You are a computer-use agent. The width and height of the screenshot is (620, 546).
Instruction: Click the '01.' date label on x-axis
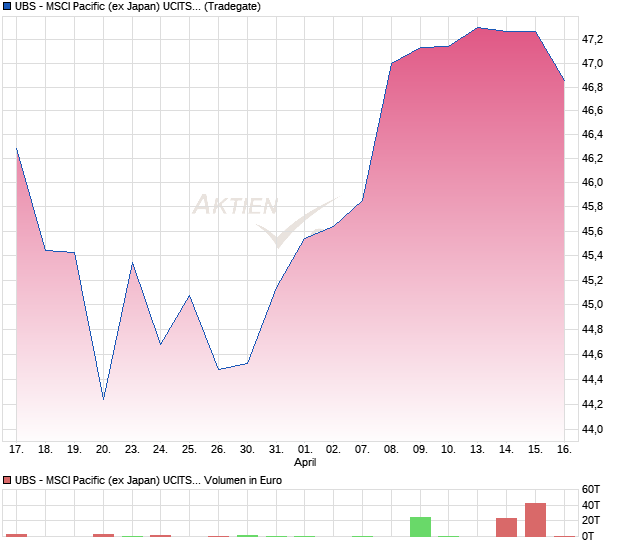tap(305, 450)
